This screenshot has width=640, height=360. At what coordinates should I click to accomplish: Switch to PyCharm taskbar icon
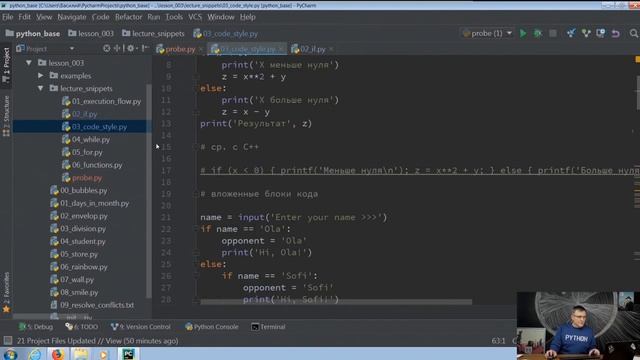pos(128,354)
